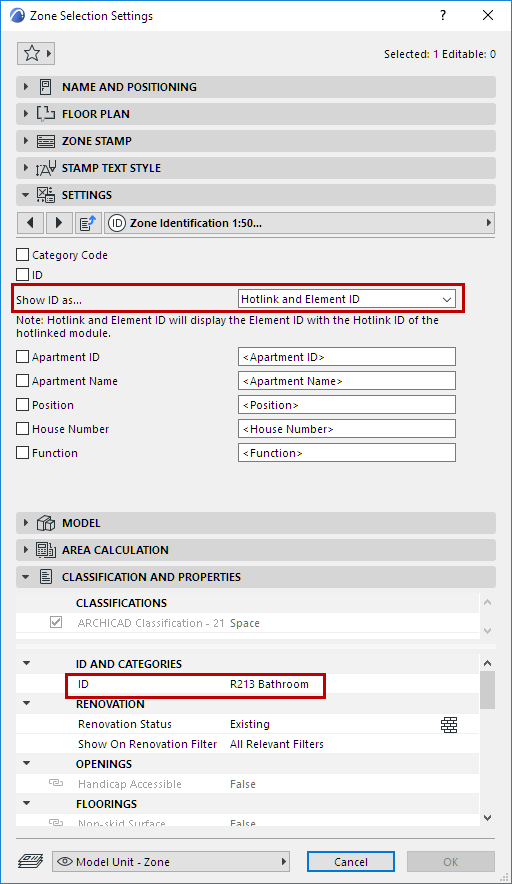Enable the Category Code checkbox
The width and height of the screenshot is (512, 884).
pos(23,255)
